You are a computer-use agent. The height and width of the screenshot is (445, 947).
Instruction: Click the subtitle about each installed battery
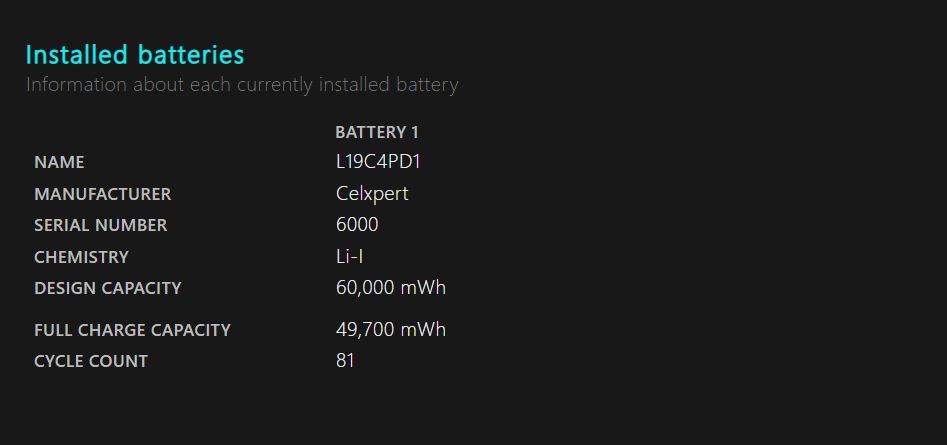point(242,85)
